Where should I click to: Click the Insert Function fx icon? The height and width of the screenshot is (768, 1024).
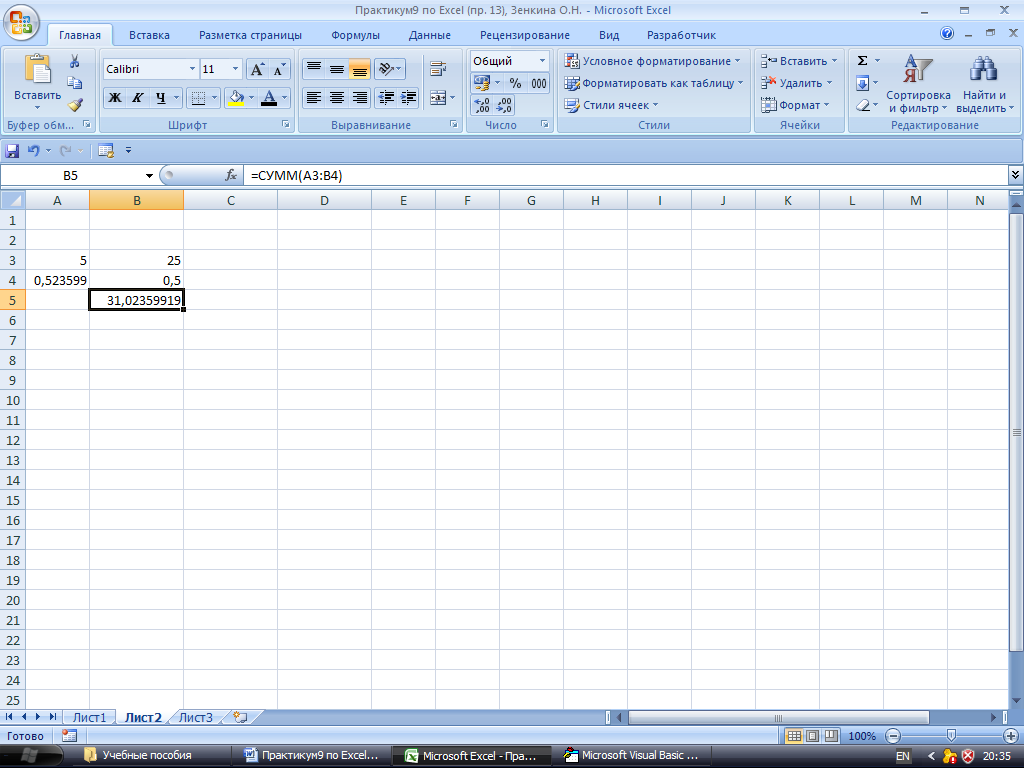pyautogui.click(x=231, y=175)
